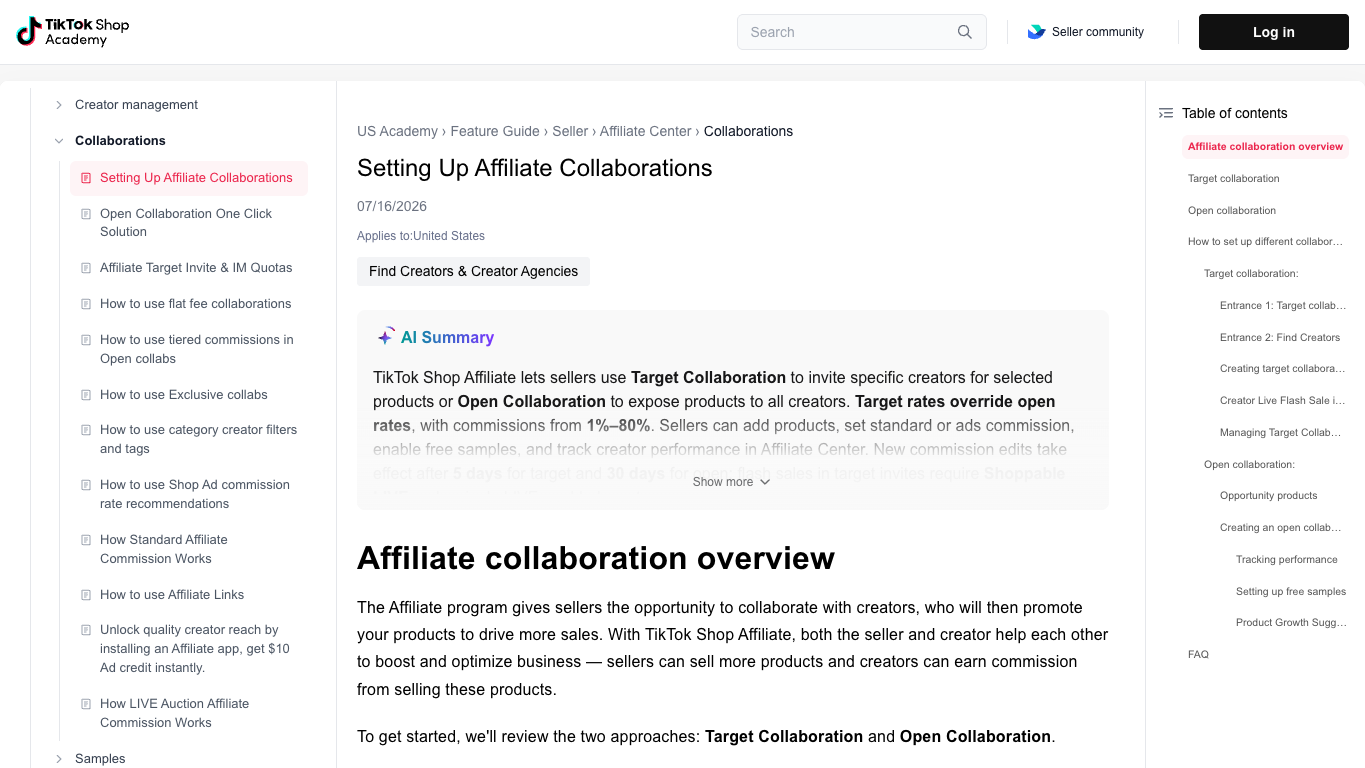Expand the Creator management section chevron
The width and height of the screenshot is (1365, 768).
tap(59, 105)
